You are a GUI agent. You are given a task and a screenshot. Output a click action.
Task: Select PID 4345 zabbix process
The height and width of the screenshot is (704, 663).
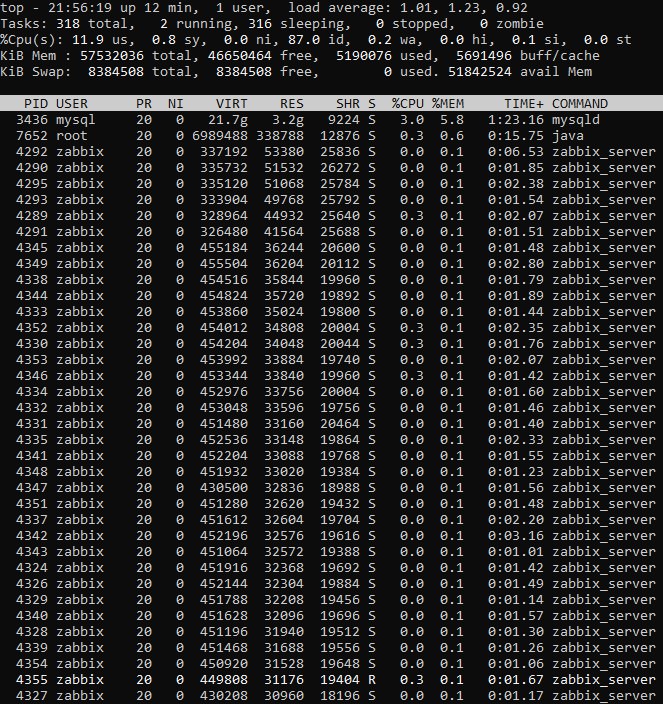click(31, 248)
